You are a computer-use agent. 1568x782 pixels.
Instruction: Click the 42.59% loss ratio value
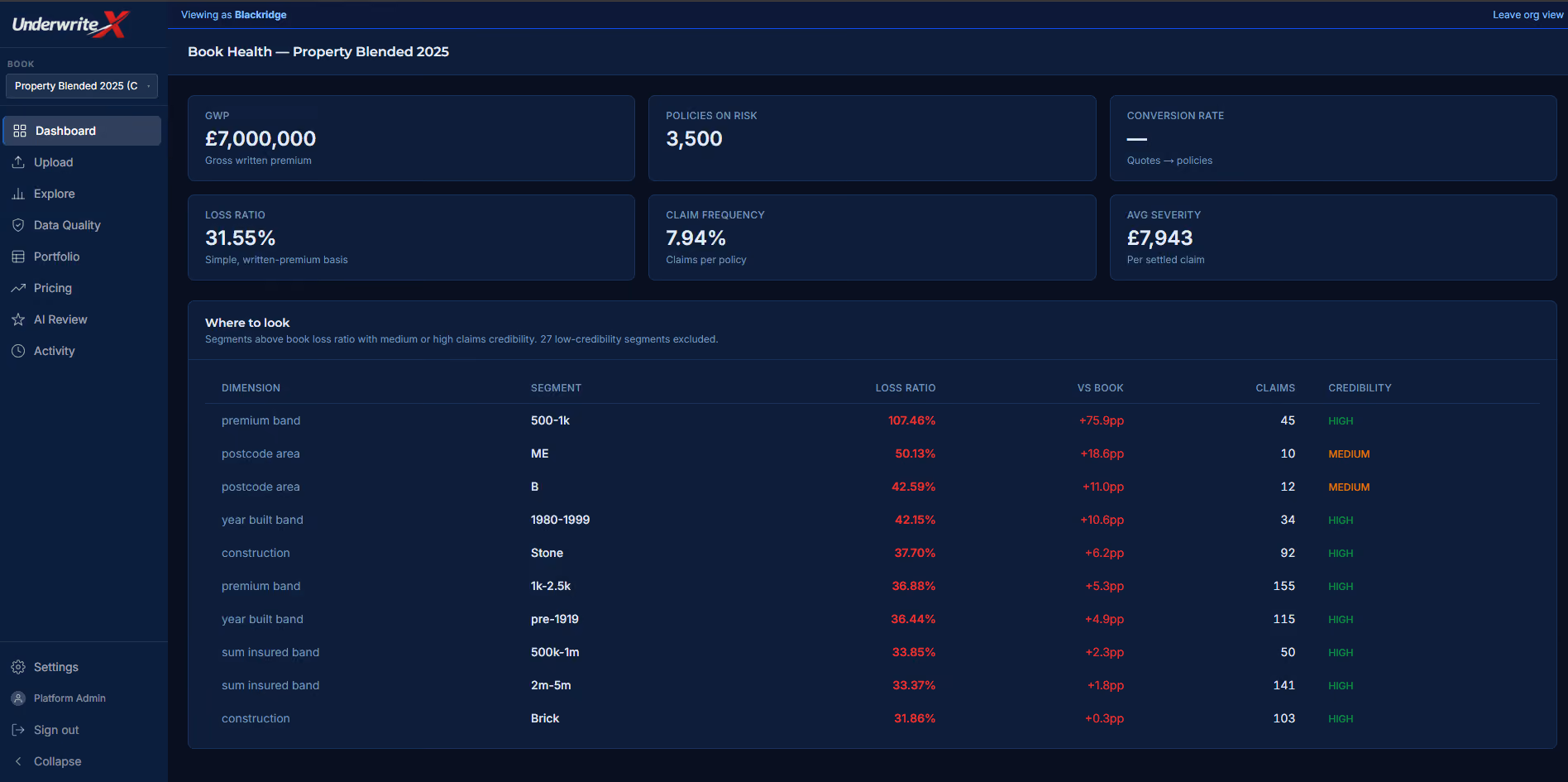pyautogui.click(x=913, y=487)
